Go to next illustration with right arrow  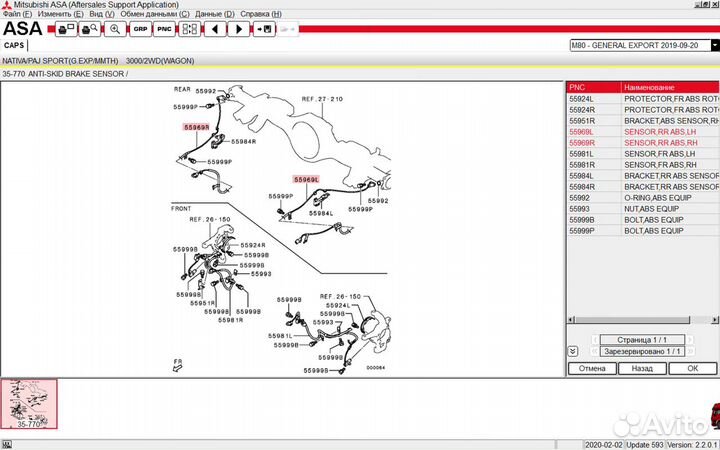coord(239,30)
